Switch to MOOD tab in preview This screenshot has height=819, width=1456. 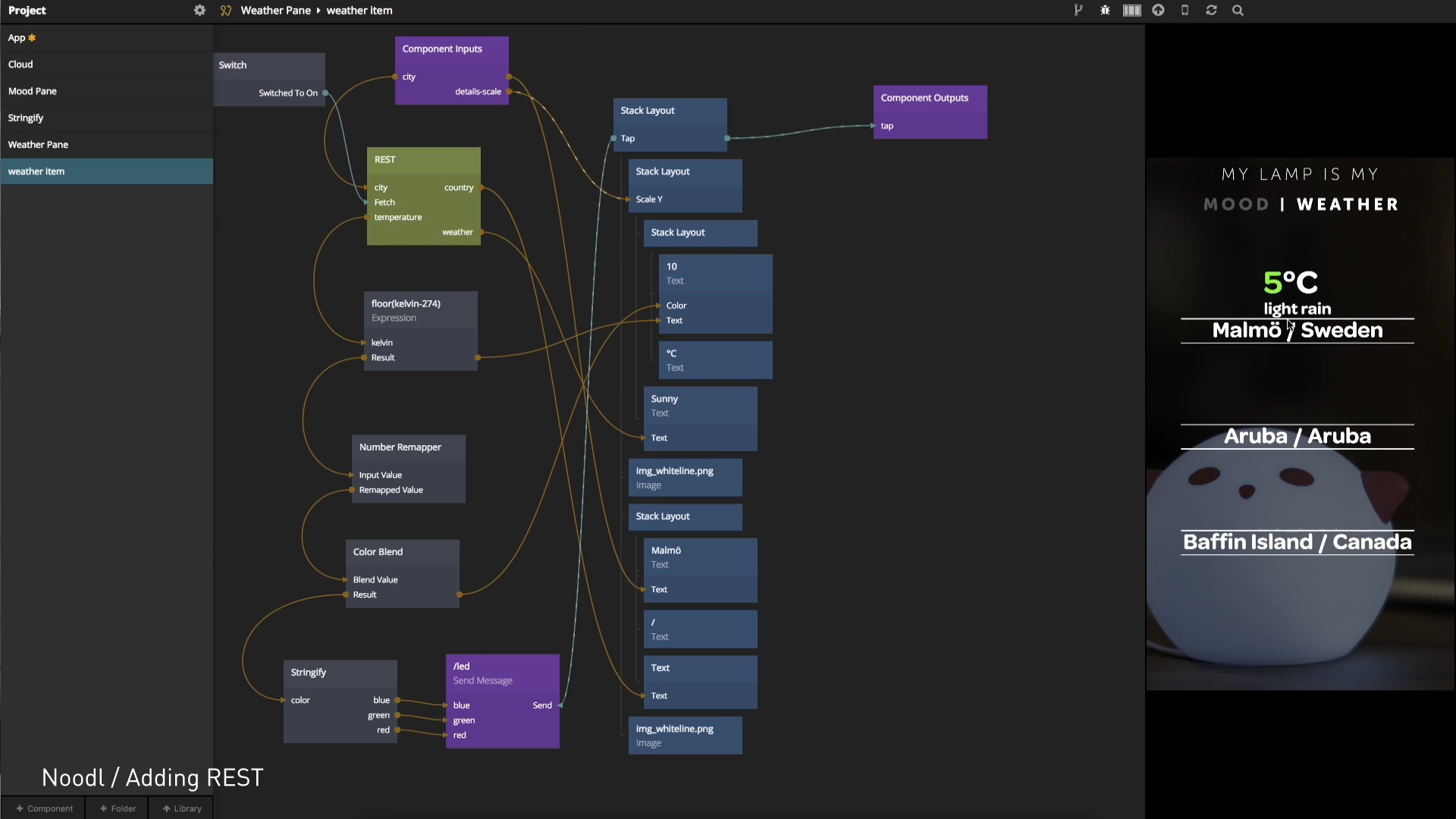point(1236,205)
